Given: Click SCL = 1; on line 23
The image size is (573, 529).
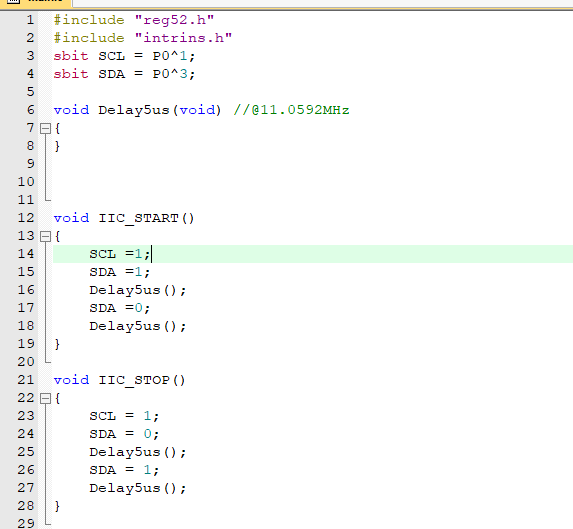Looking at the screenshot, I should click(x=124, y=416).
